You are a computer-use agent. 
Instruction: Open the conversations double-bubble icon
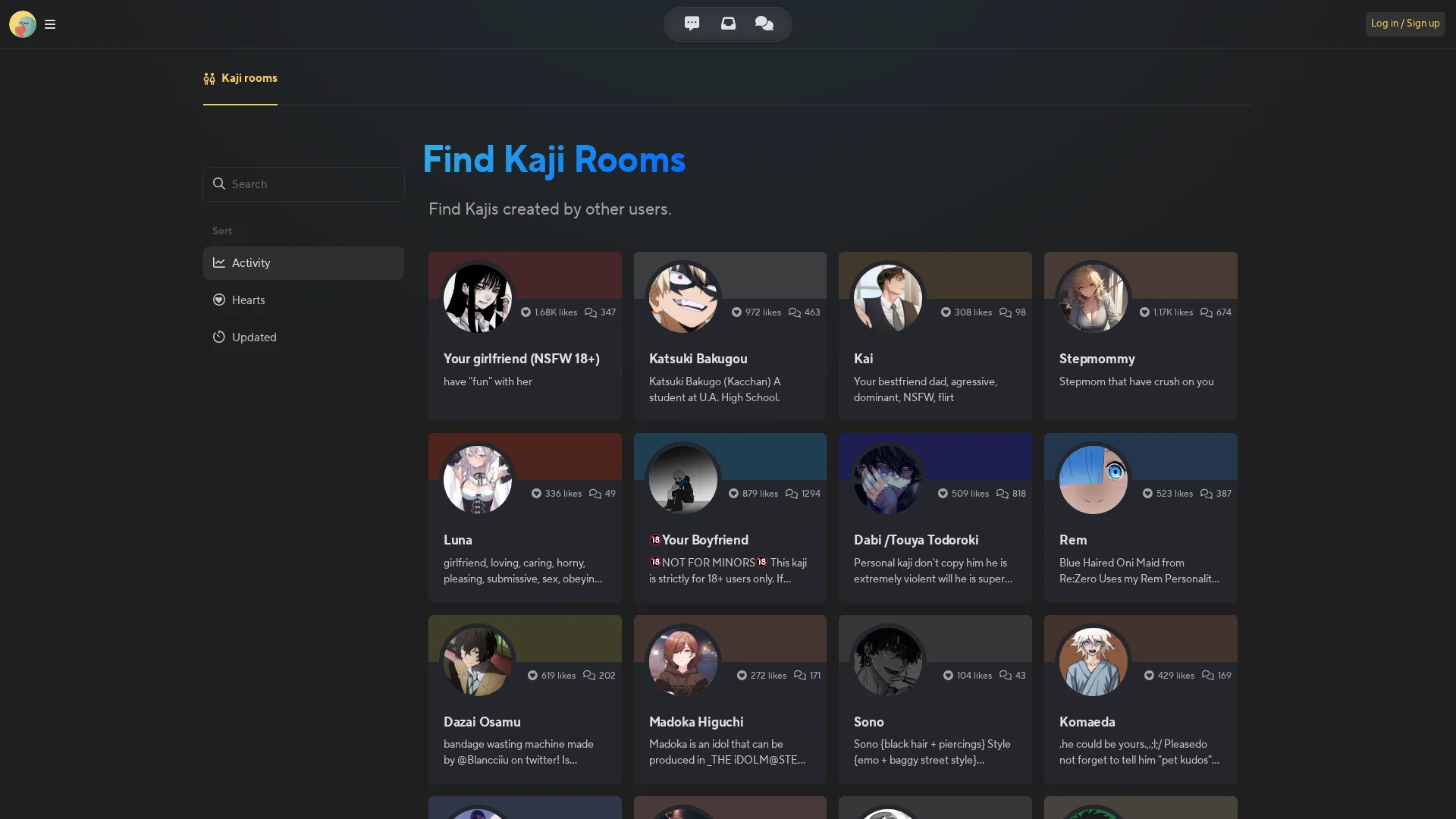pos(764,24)
